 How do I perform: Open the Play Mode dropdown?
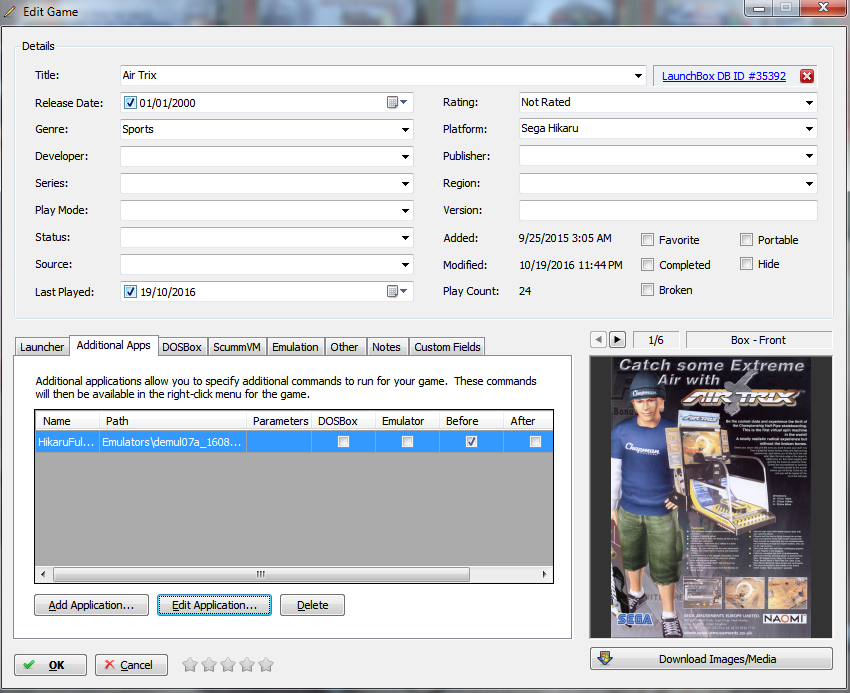click(405, 211)
